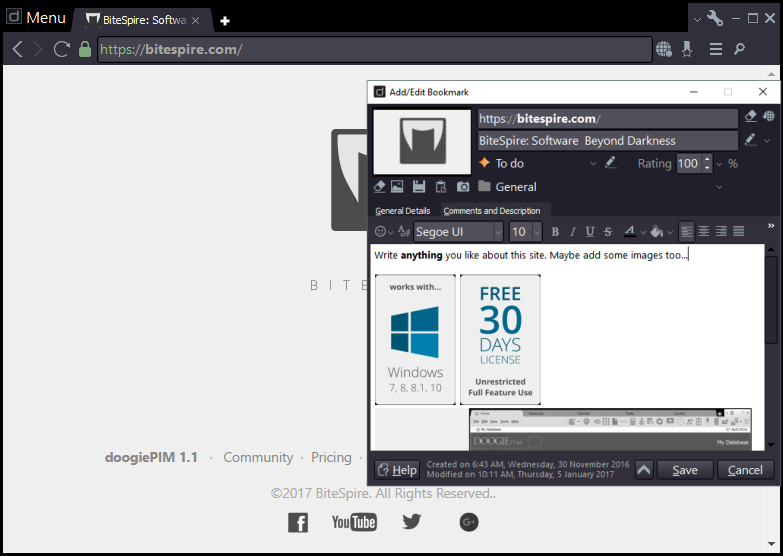Open a new tab with plus icon

225,20
